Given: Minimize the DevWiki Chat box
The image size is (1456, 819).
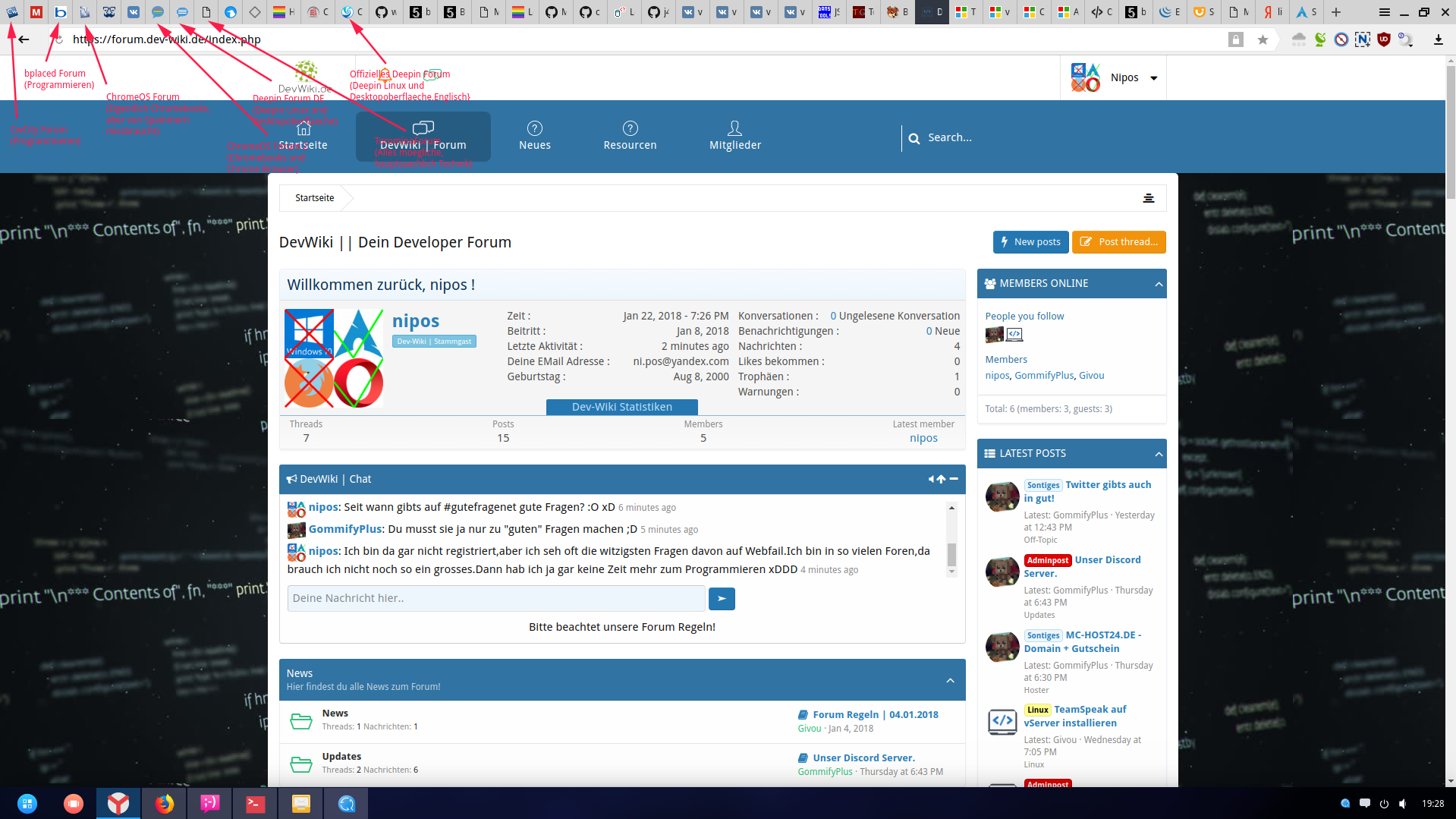Looking at the screenshot, I should [954, 479].
